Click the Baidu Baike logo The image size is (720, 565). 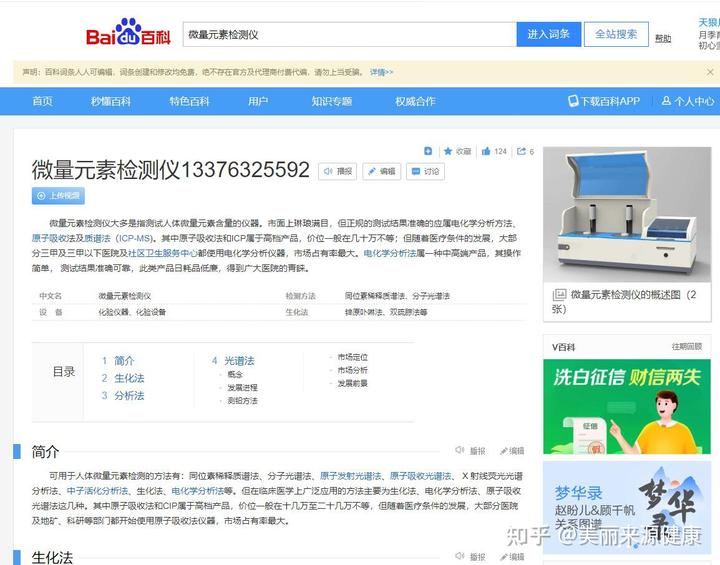pyautogui.click(x=128, y=33)
